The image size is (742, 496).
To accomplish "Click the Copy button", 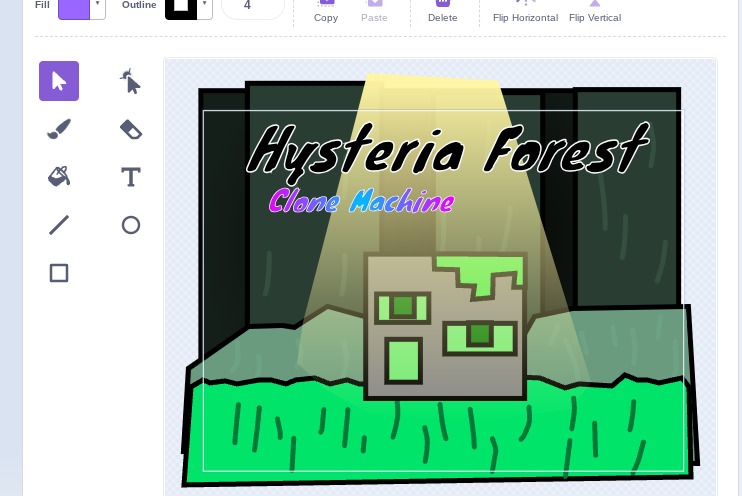I will pyautogui.click(x=326, y=11).
